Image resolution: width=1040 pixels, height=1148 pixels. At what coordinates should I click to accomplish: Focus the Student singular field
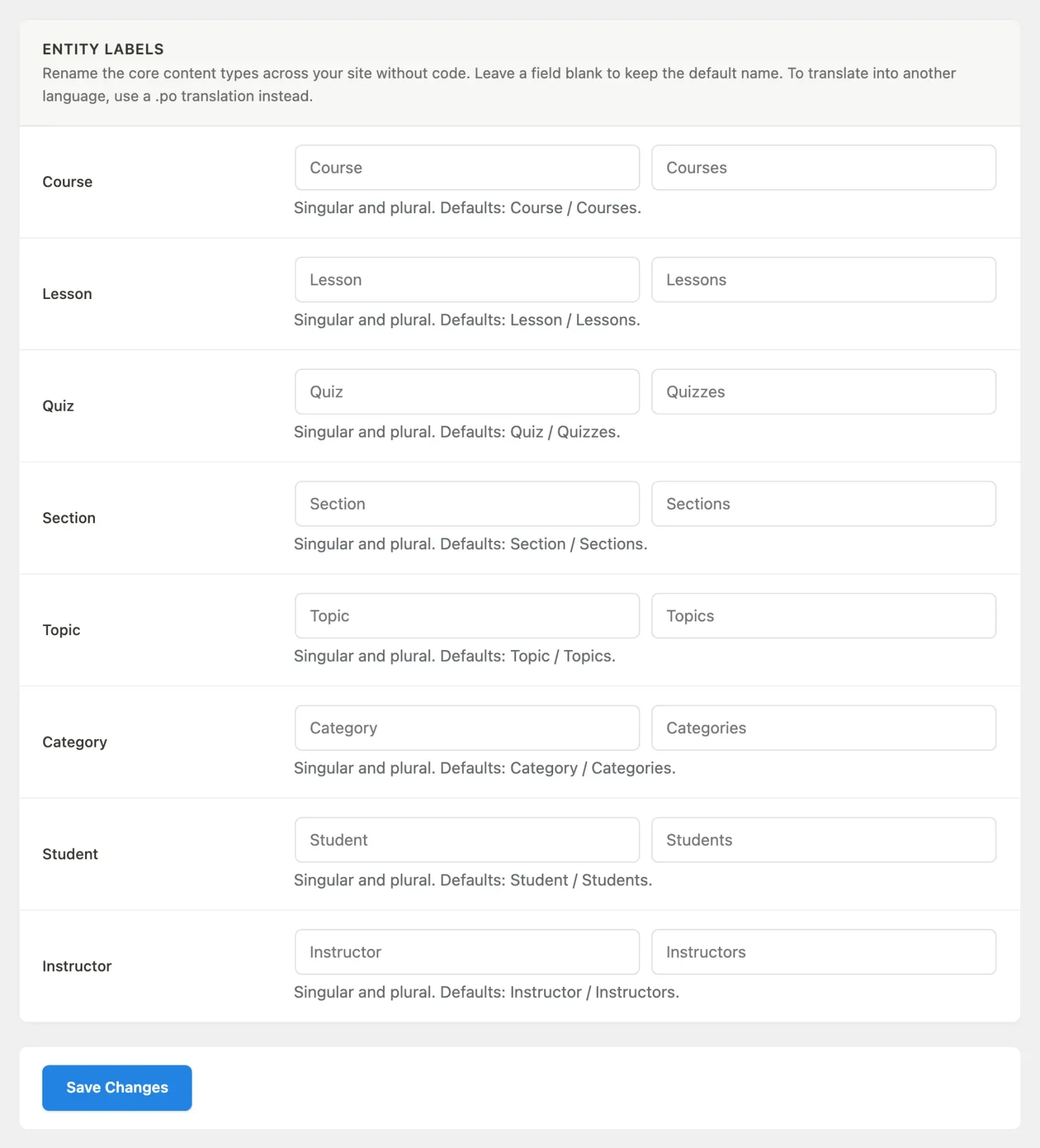tap(467, 840)
